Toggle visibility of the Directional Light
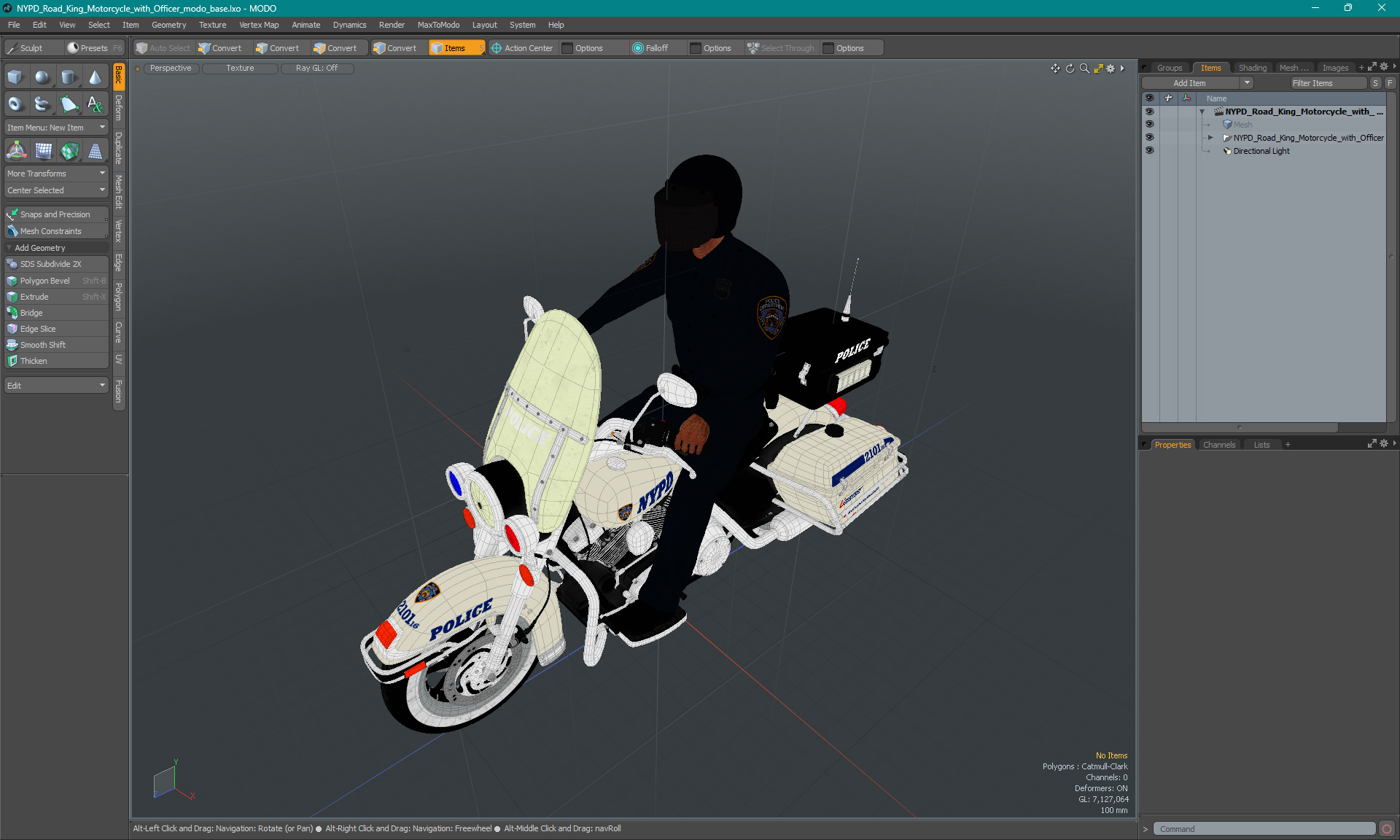Viewport: 1400px width, 840px height. (x=1149, y=151)
